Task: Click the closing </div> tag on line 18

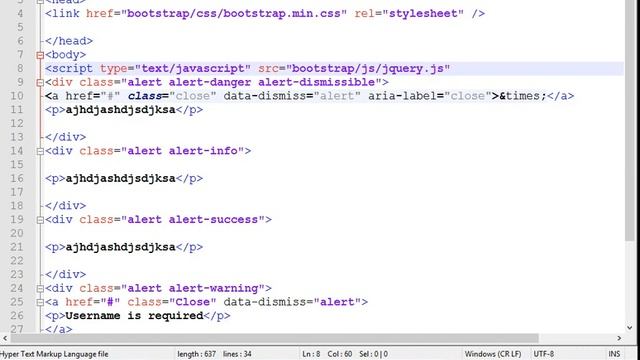Action: pos(66,205)
